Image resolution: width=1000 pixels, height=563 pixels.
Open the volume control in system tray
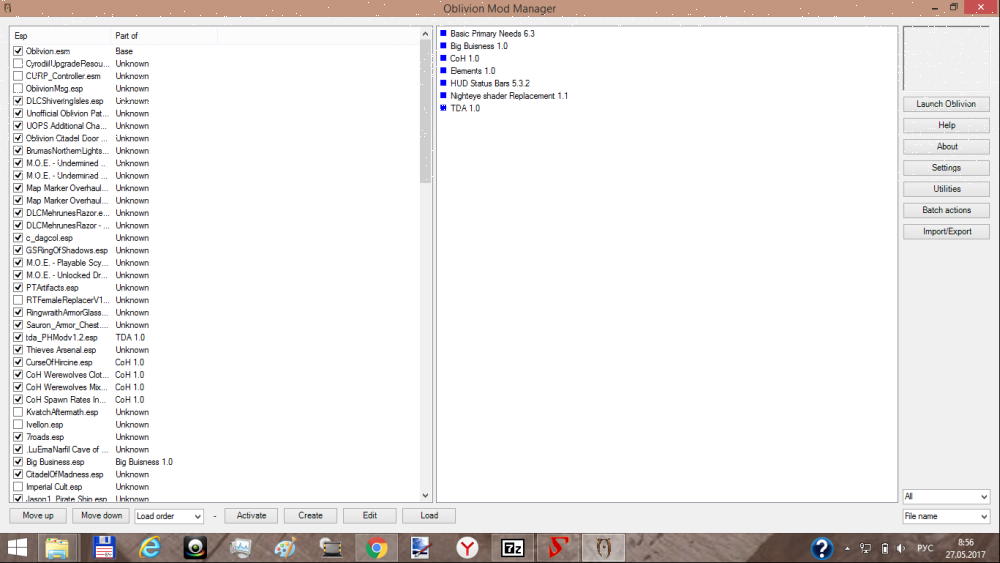901,548
